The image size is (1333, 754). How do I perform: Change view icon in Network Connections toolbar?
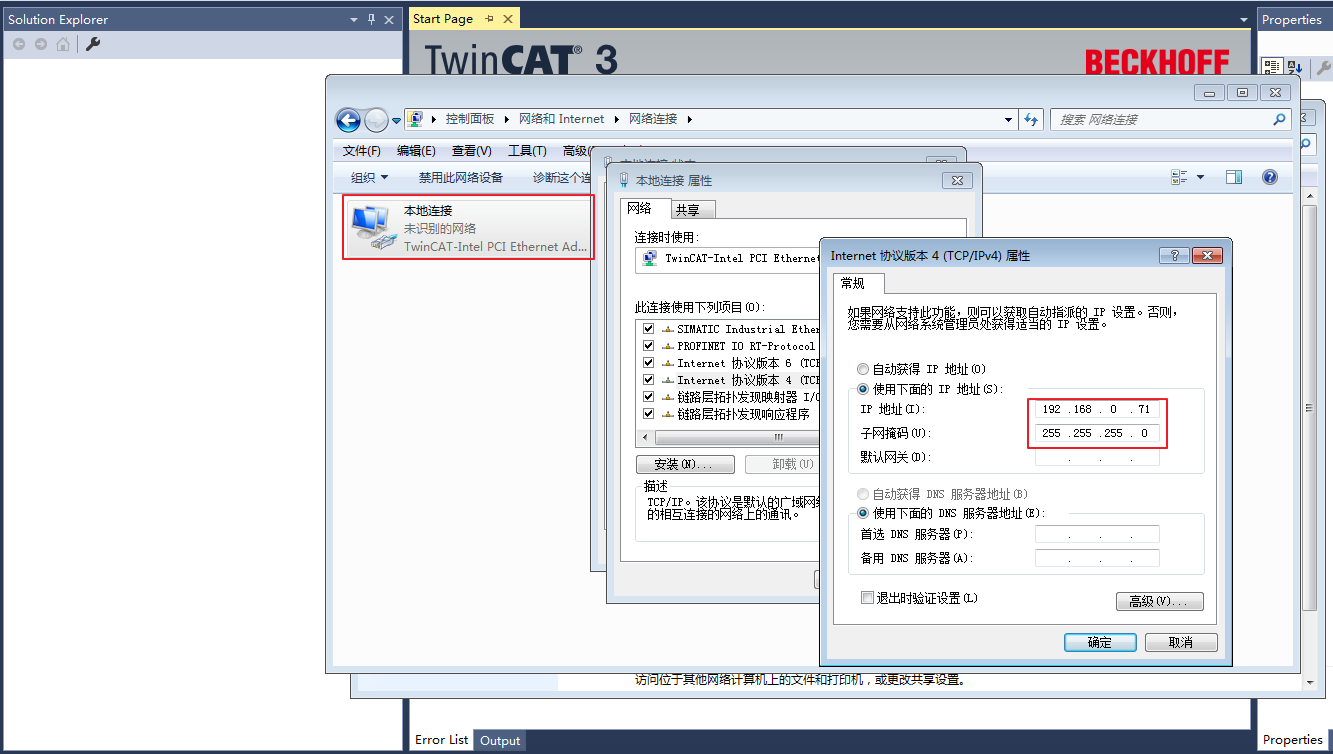click(1179, 177)
